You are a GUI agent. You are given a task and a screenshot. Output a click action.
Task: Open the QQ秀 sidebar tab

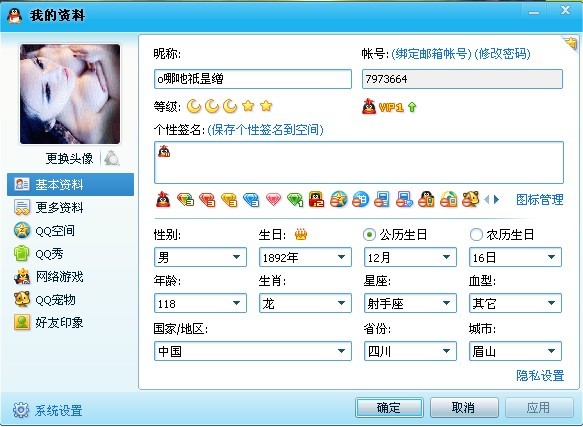(70, 254)
